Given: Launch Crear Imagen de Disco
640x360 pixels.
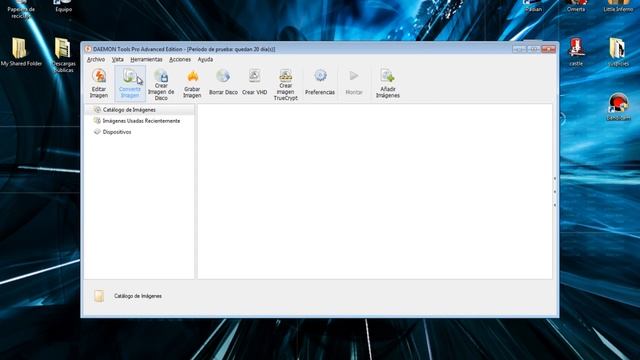Looking at the screenshot, I should [161, 84].
